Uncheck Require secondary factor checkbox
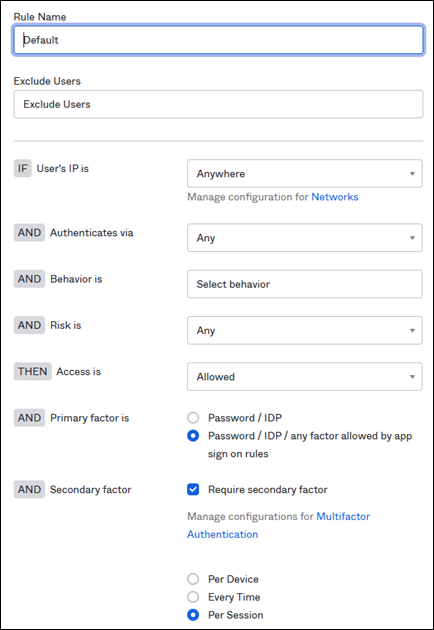Screen dimensions: 434x630 click(x=193, y=489)
